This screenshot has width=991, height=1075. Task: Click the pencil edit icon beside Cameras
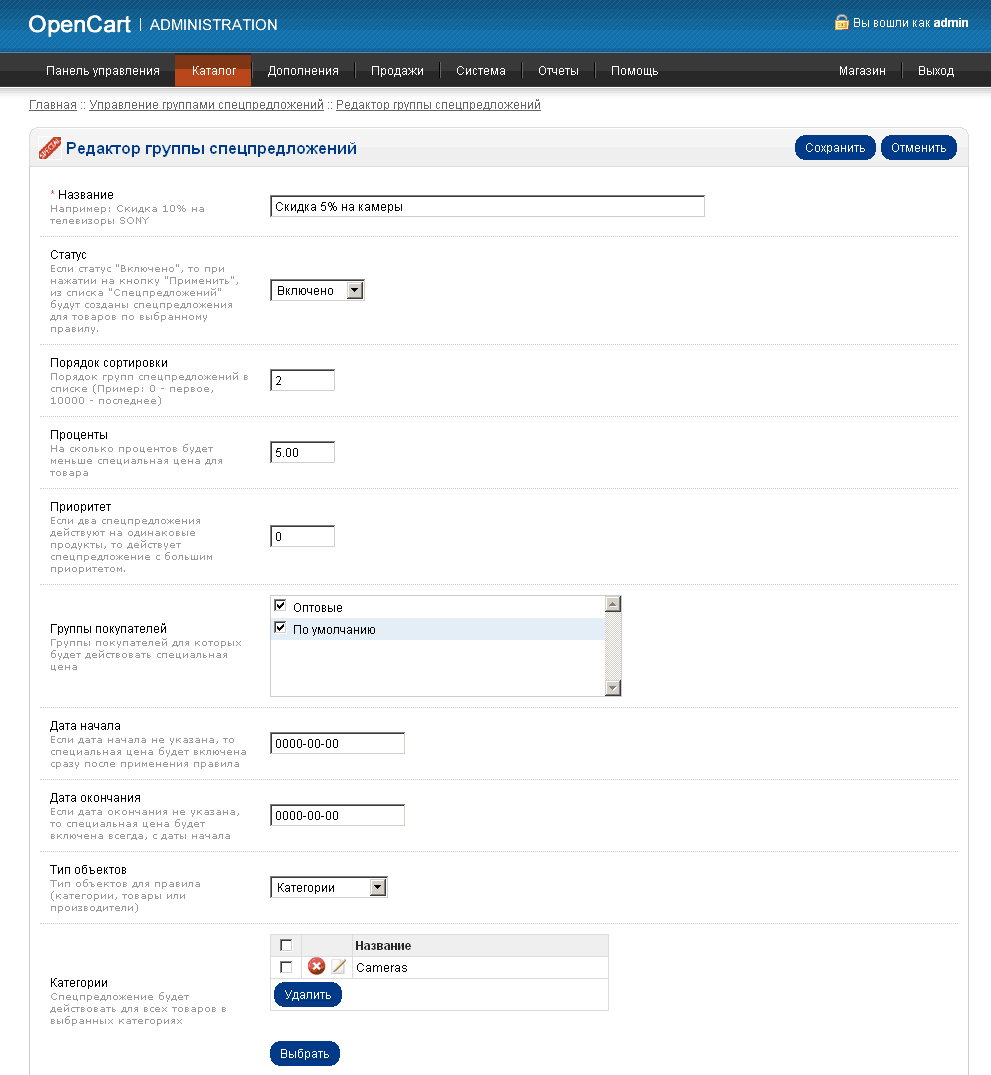tap(339, 967)
